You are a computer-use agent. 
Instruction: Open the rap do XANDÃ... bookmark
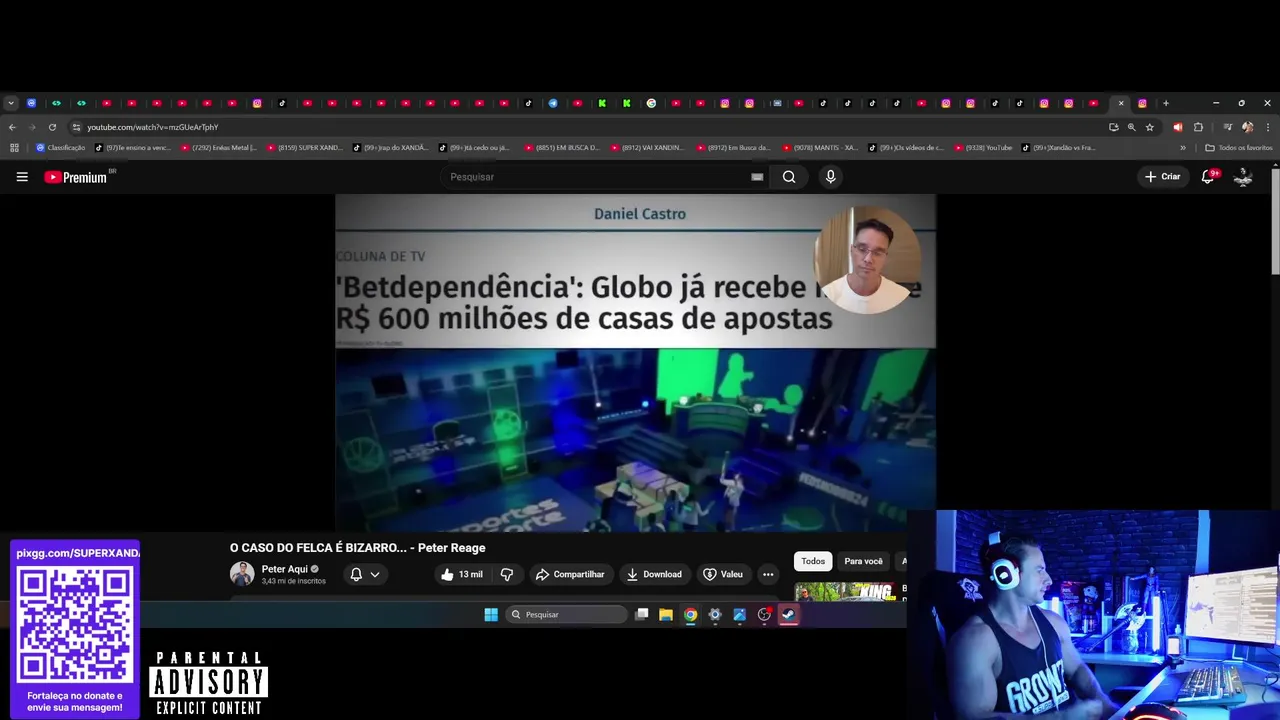(390, 148)
